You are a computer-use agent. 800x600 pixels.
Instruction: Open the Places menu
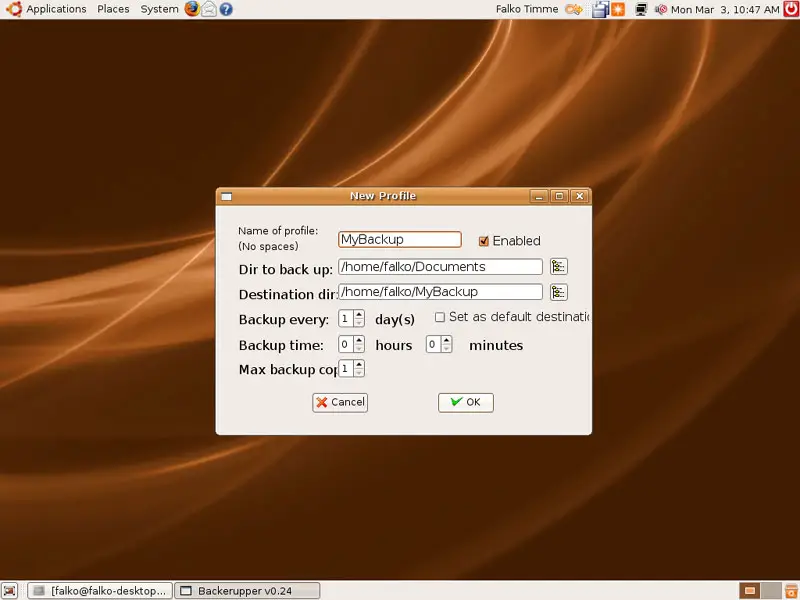tap(113, 9)
